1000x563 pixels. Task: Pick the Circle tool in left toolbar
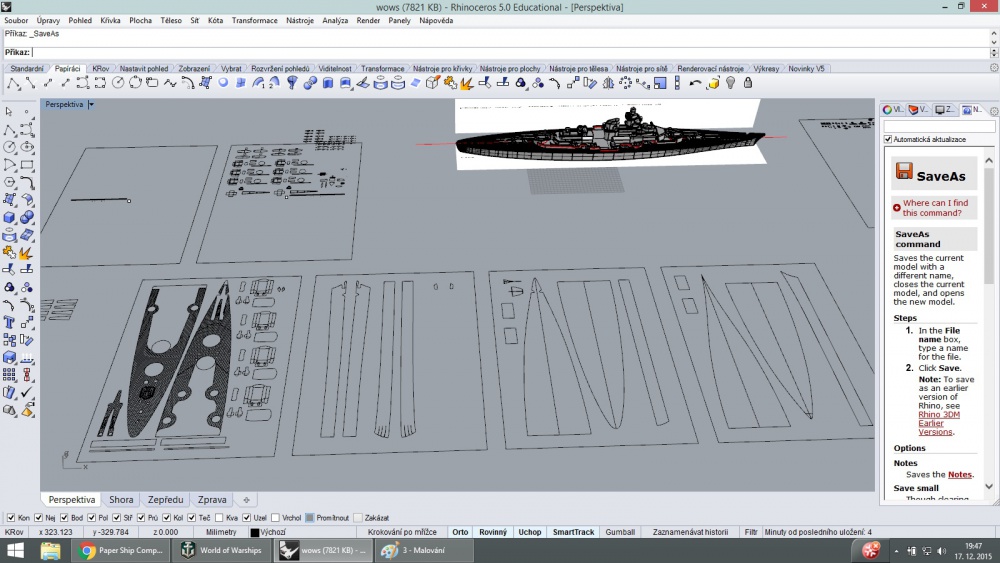(x=9, y=147)
